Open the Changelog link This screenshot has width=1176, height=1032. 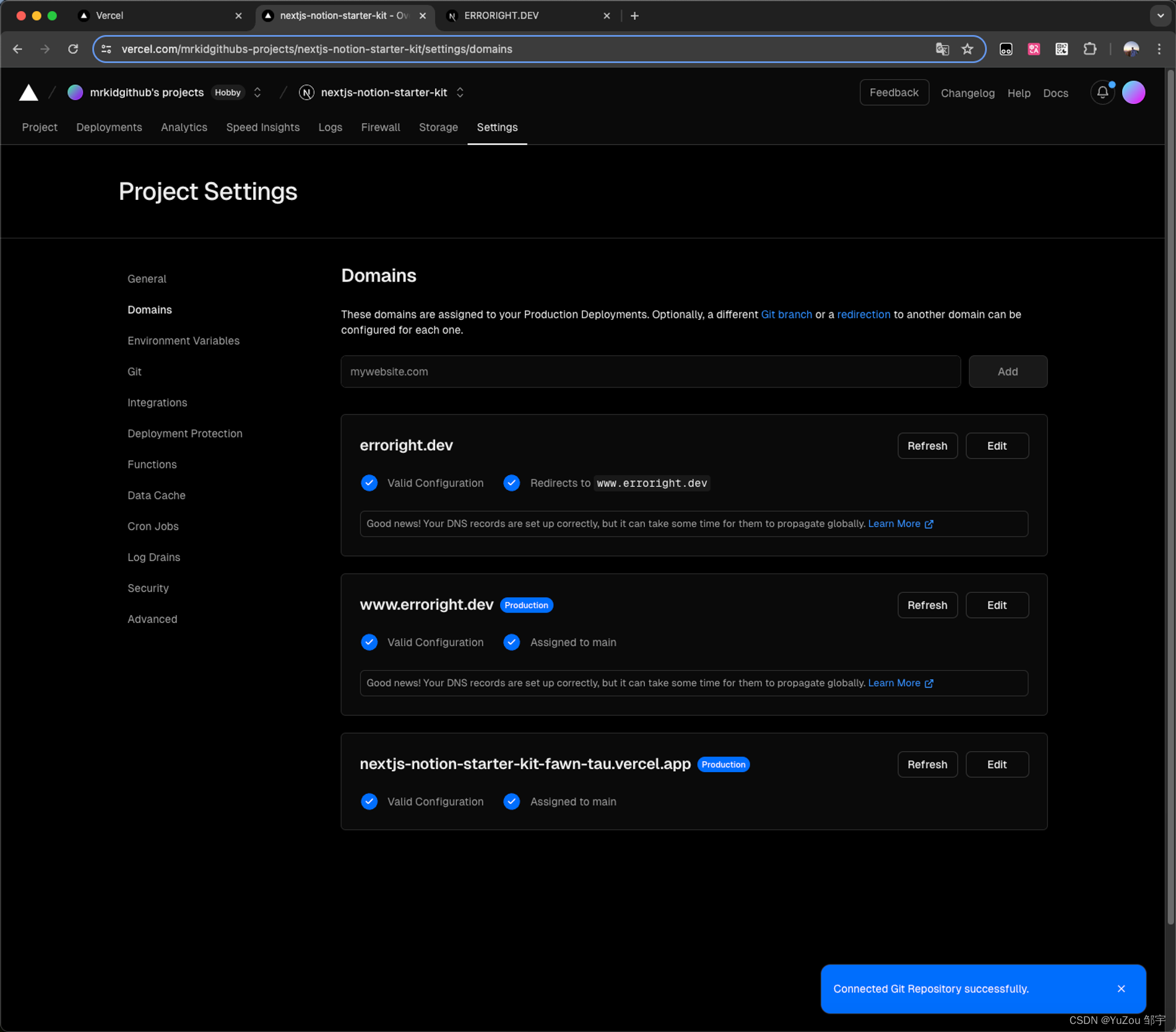(x=967, y=93)
